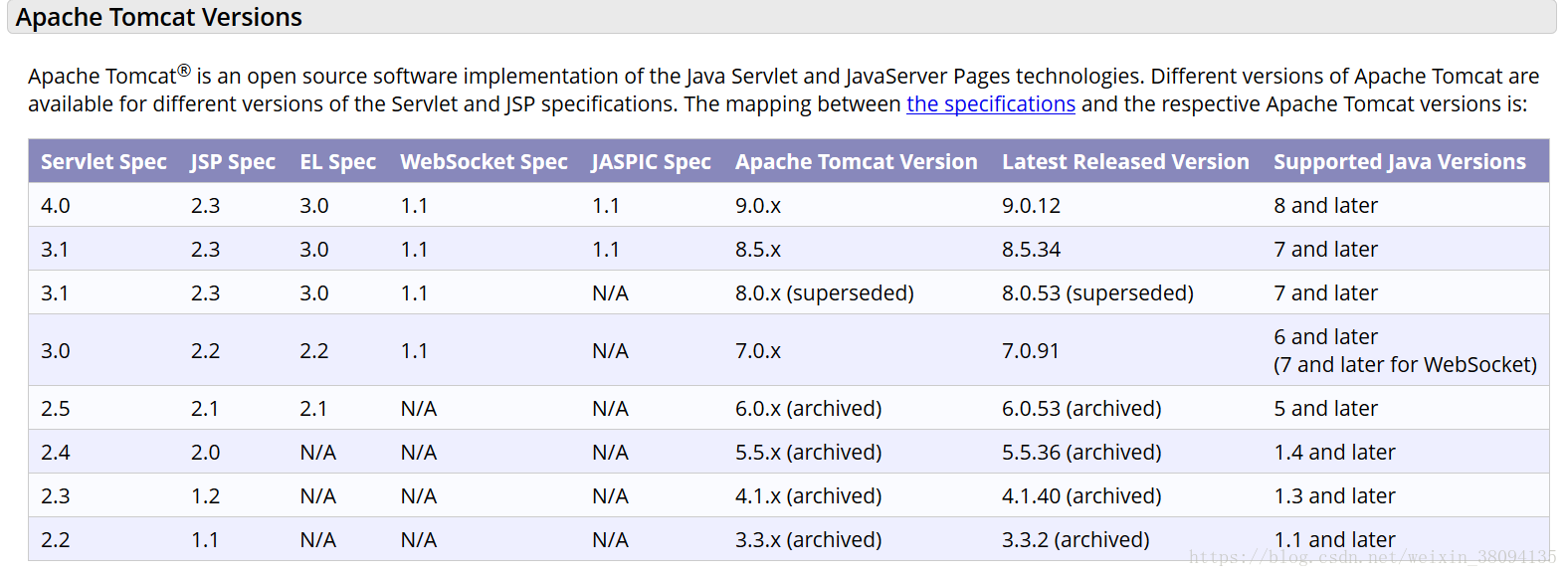Click the JSP Spec 2.0 cell
The width and height of the screenshot is (1568, 577).
click(x=206, y=453)
